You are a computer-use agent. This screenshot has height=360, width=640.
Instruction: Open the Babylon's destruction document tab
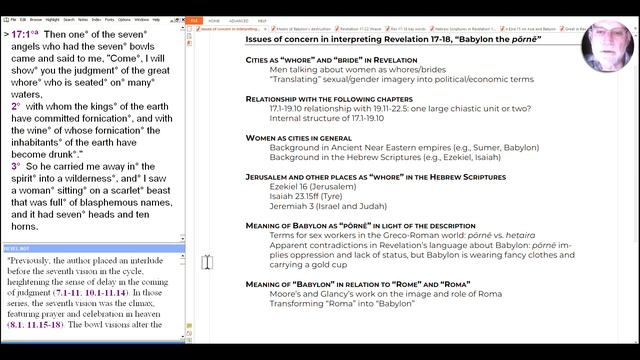301,29
